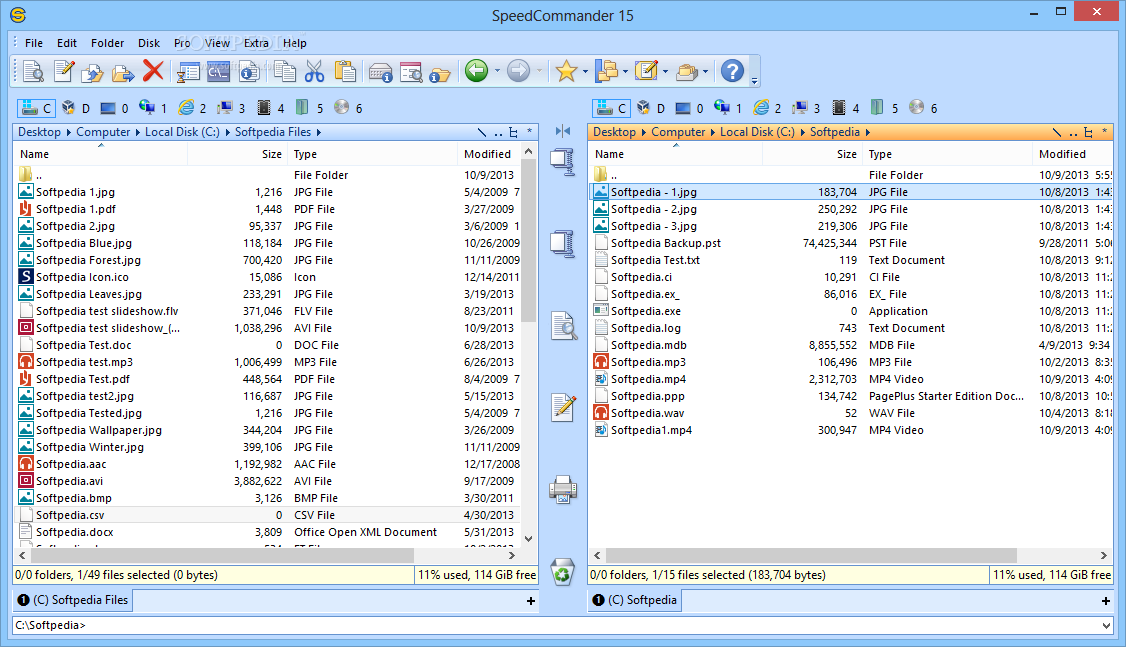Click the left panel asterisk button
This screenshot has height=647, width=1126.
click(529, 131)
